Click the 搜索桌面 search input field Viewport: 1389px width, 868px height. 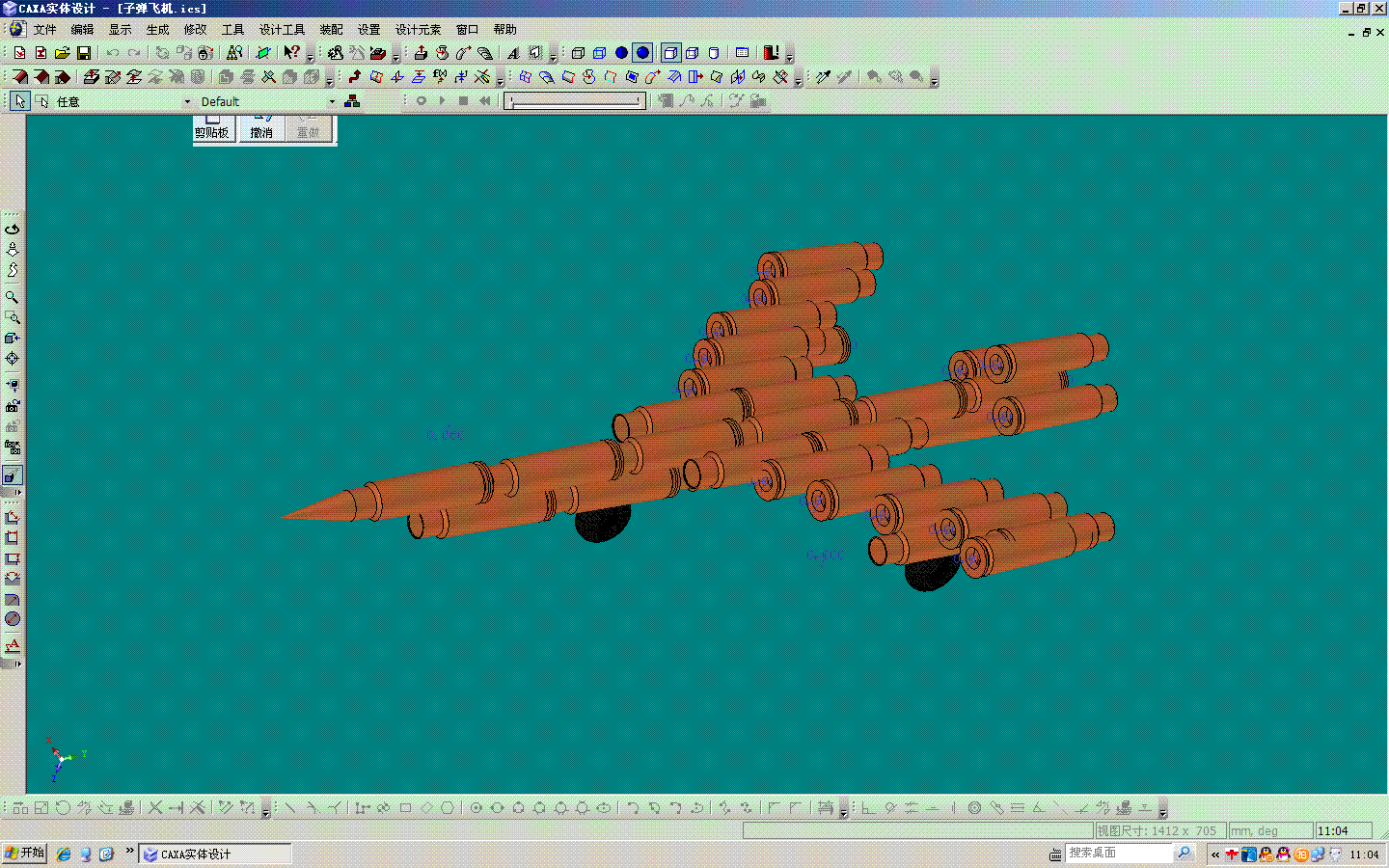coord(1119,853)
